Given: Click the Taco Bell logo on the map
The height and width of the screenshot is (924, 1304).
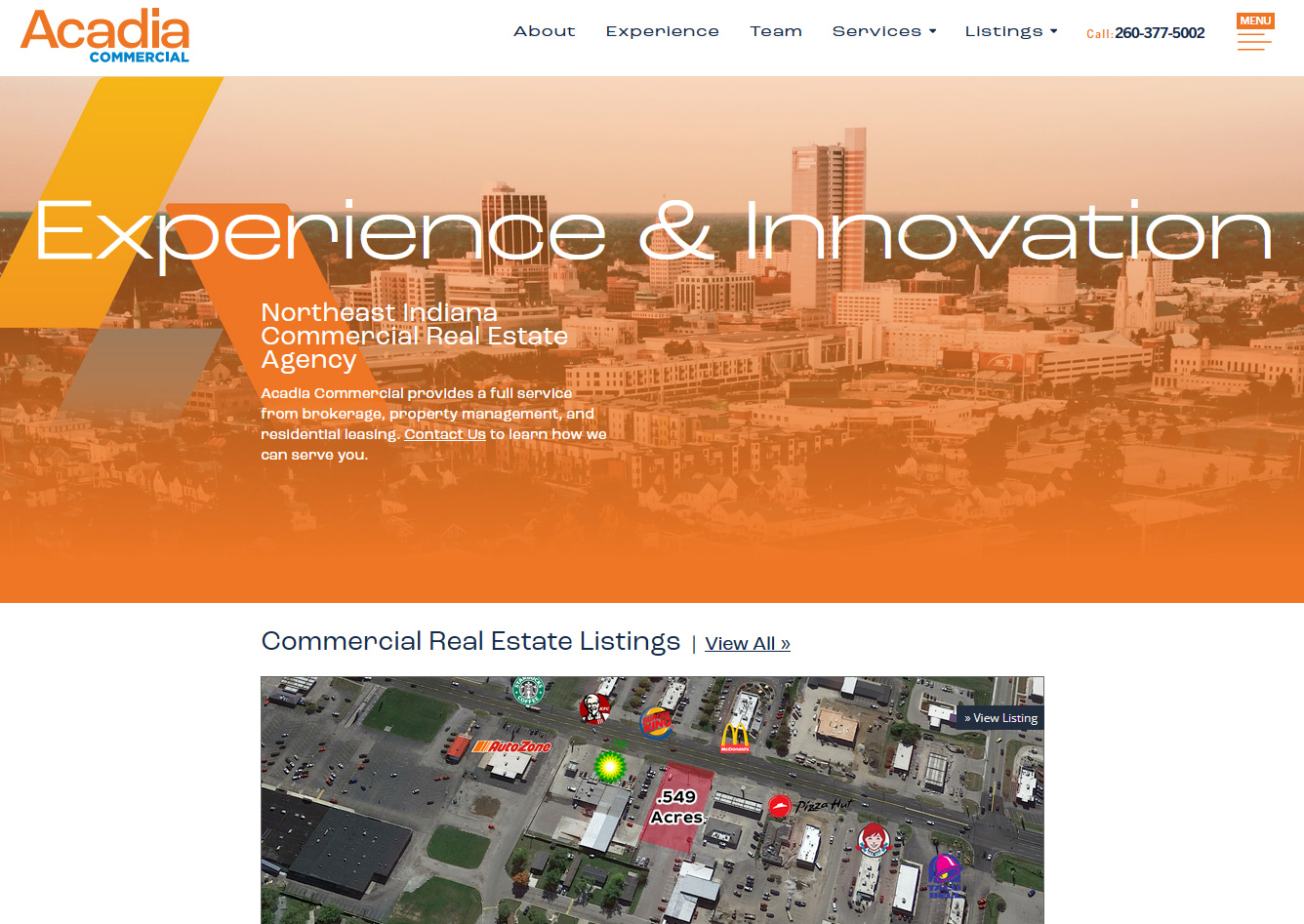Looking at the screenshot, I should pos(943,877).
